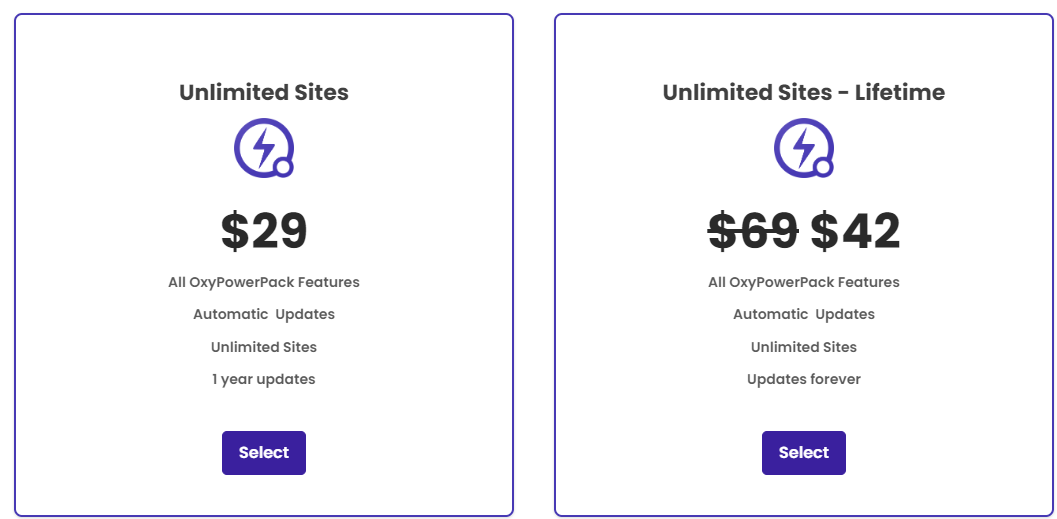Click the small circle on the Lifetime plan's bolt icon
The width and height of the screenshot is (1057, 519).
[823, 167]
